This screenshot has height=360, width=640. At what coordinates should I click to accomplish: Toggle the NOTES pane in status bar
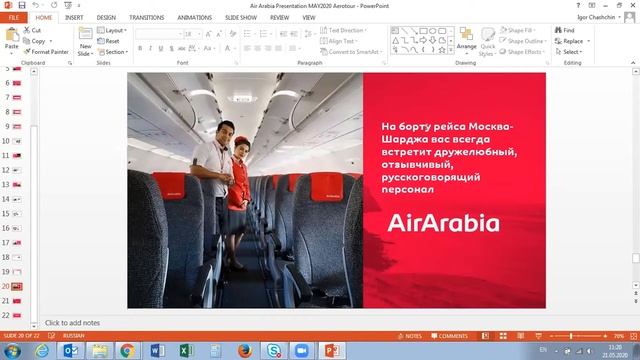(409, 336)
